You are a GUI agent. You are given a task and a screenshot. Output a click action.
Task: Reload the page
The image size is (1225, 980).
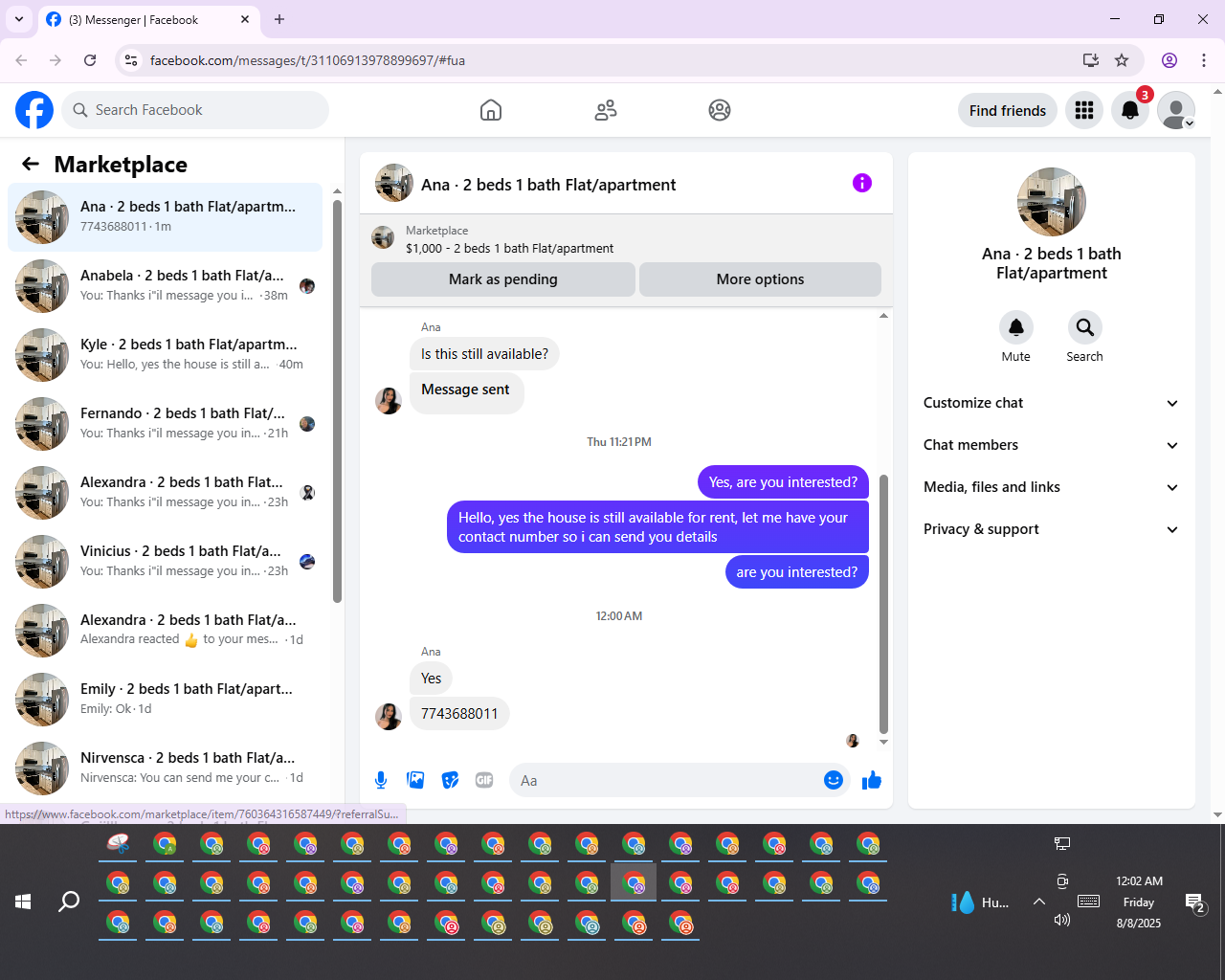(90, 60)
